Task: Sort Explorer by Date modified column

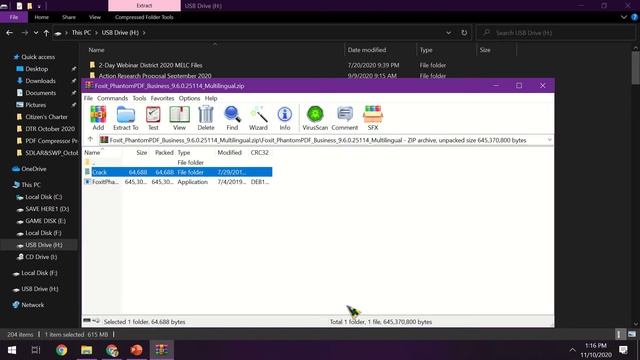Action: (367, 50)
